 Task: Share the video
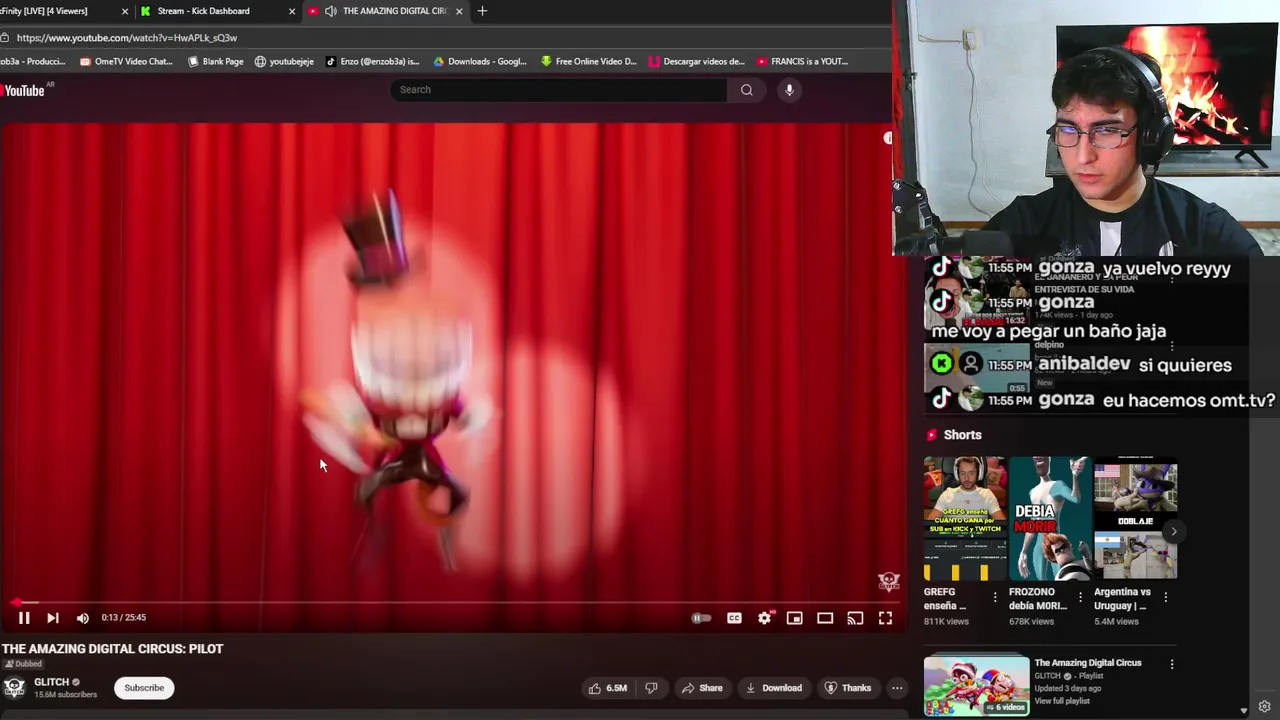pos(702,688)
